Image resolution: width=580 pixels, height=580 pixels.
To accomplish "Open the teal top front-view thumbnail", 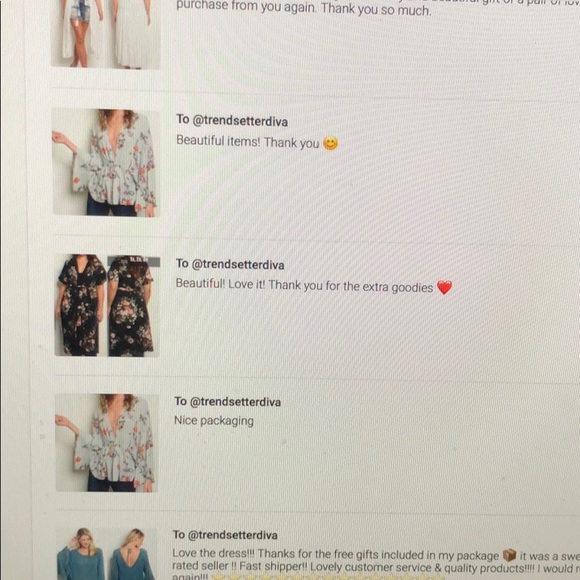I will click(81, 554).
